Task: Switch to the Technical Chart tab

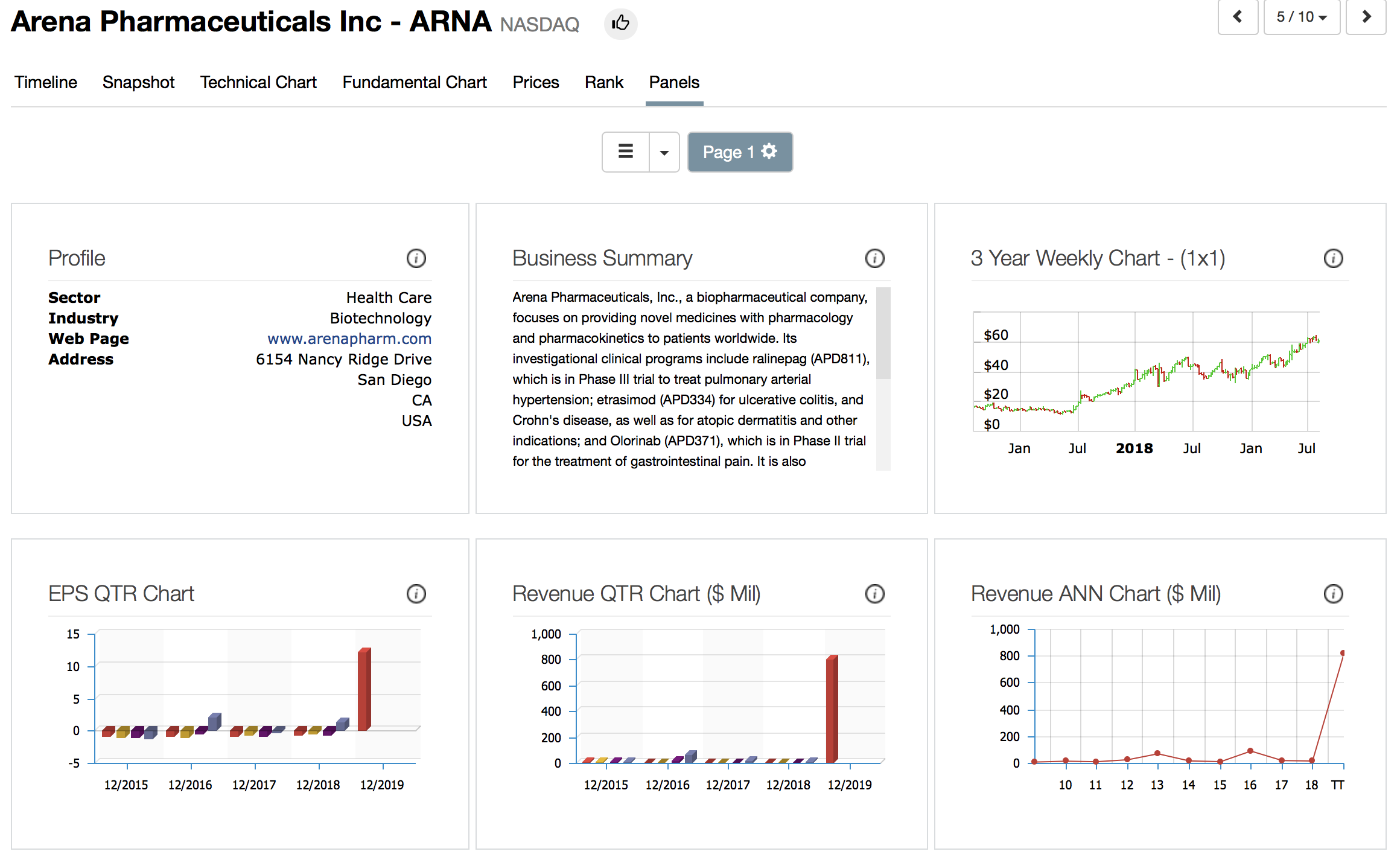Action: [x=258, y=82]
